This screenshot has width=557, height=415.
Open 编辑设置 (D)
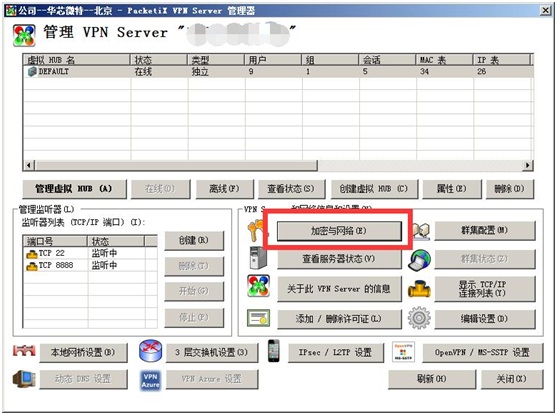pos(485,319)
